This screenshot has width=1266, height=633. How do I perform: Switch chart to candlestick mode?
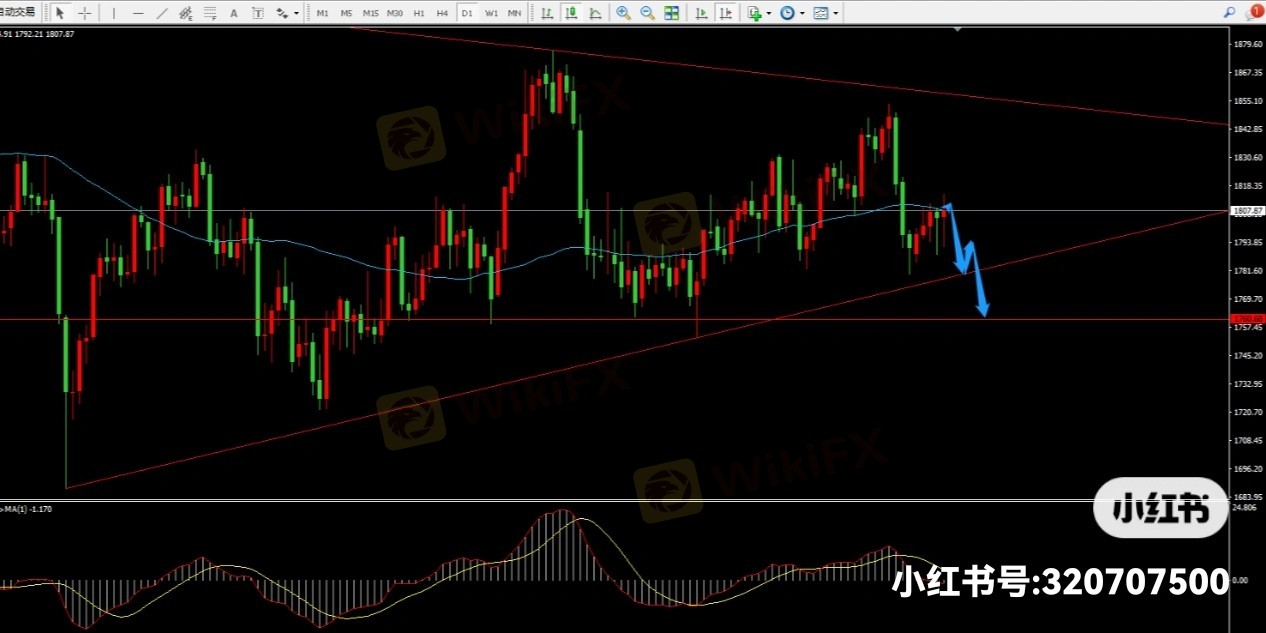pos(570,13)
